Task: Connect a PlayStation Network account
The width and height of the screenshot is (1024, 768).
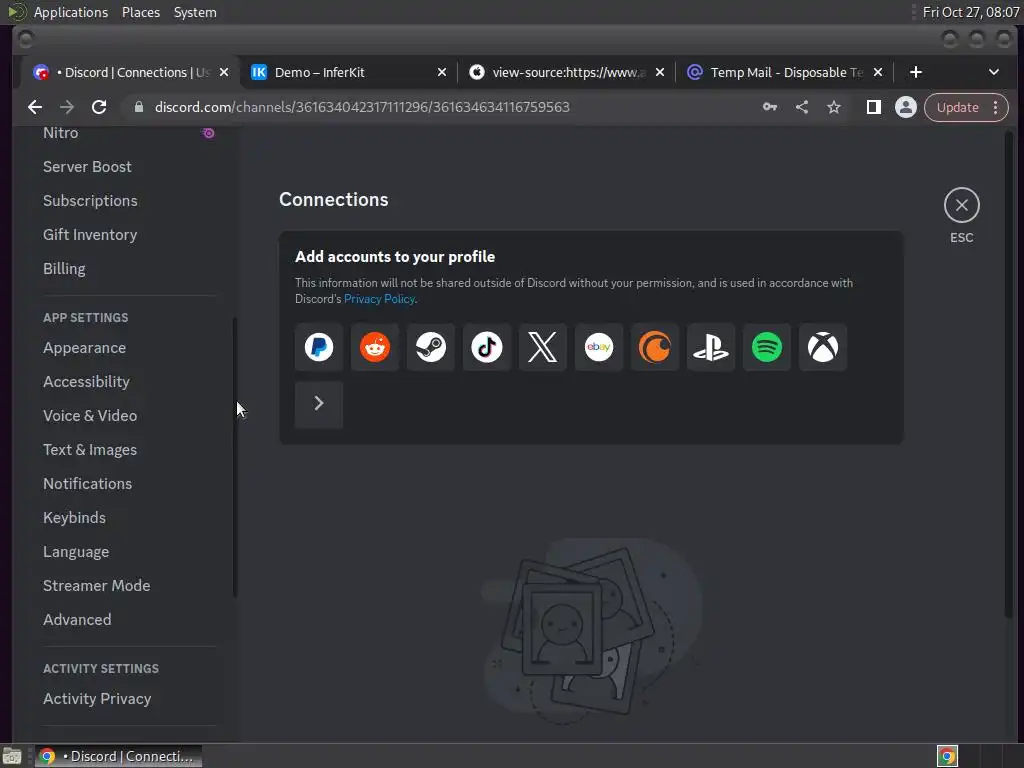Action: click(711, 347)
